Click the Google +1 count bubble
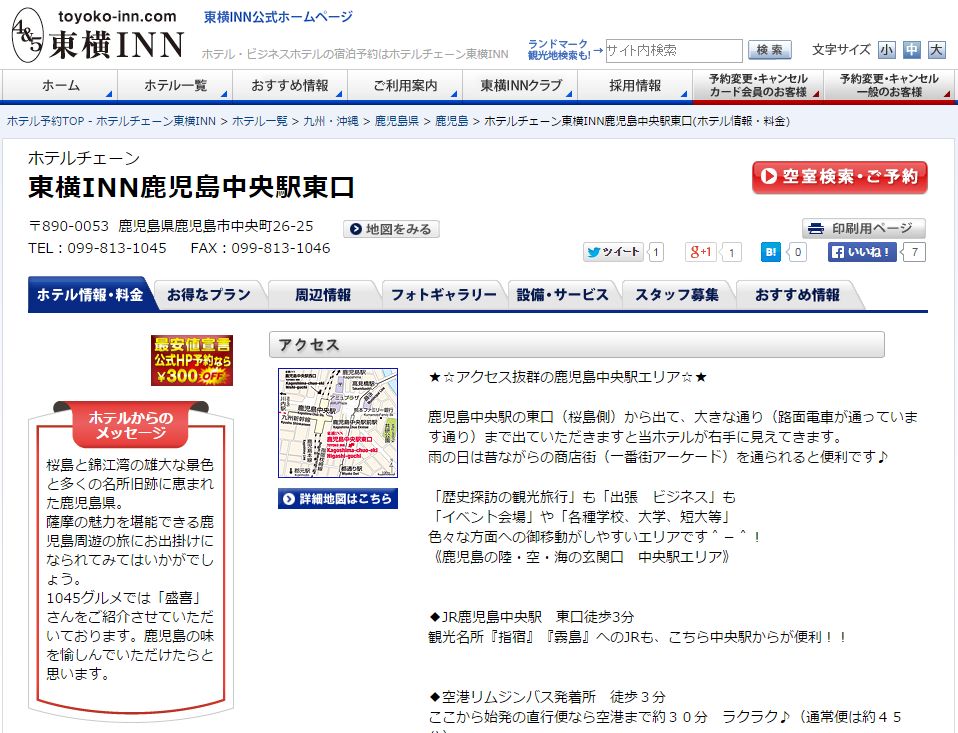Screen dimensions: 958x733 pyautogui.click(x=731, y=252)
